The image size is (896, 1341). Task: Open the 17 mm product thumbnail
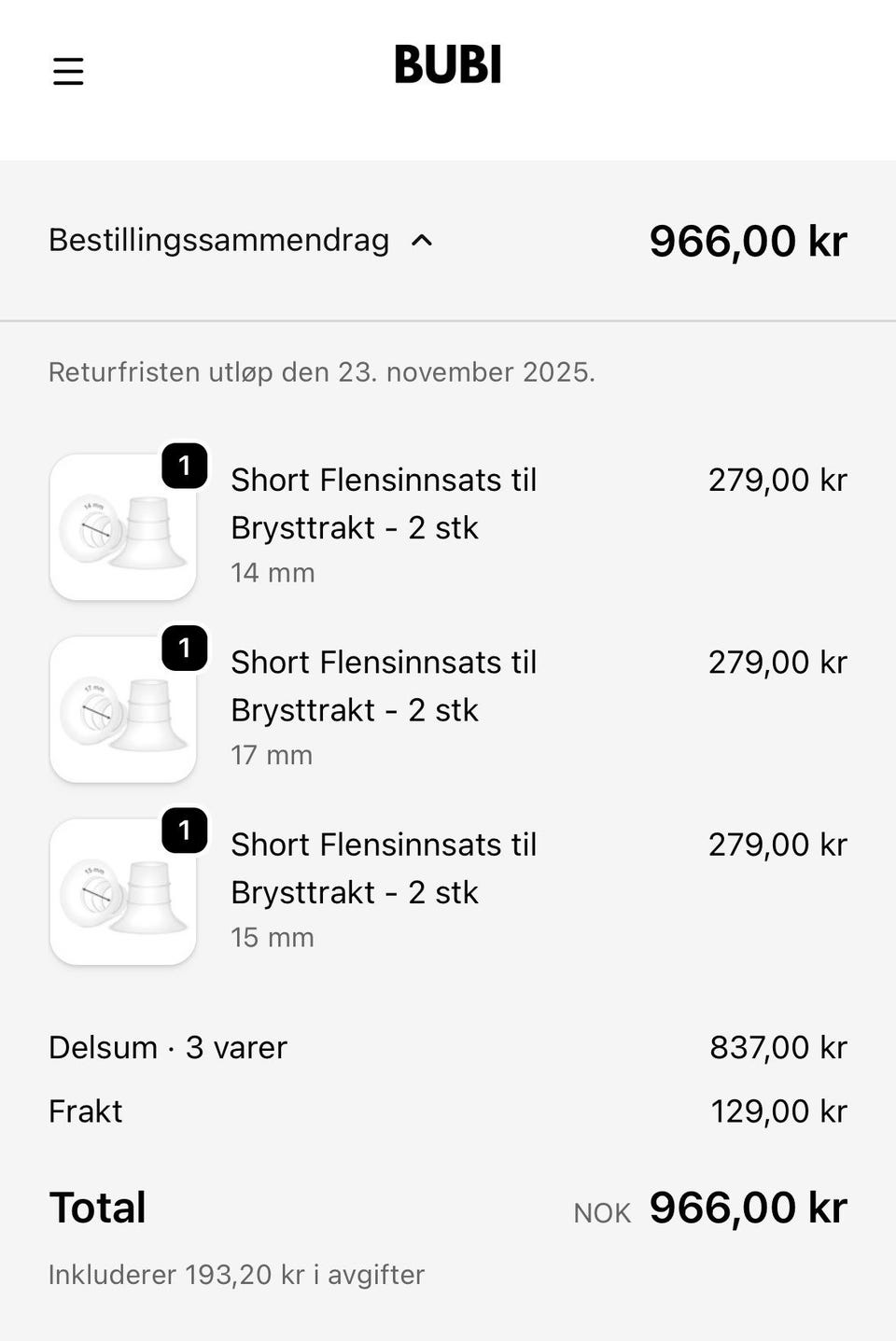click(x=122, y=710)
